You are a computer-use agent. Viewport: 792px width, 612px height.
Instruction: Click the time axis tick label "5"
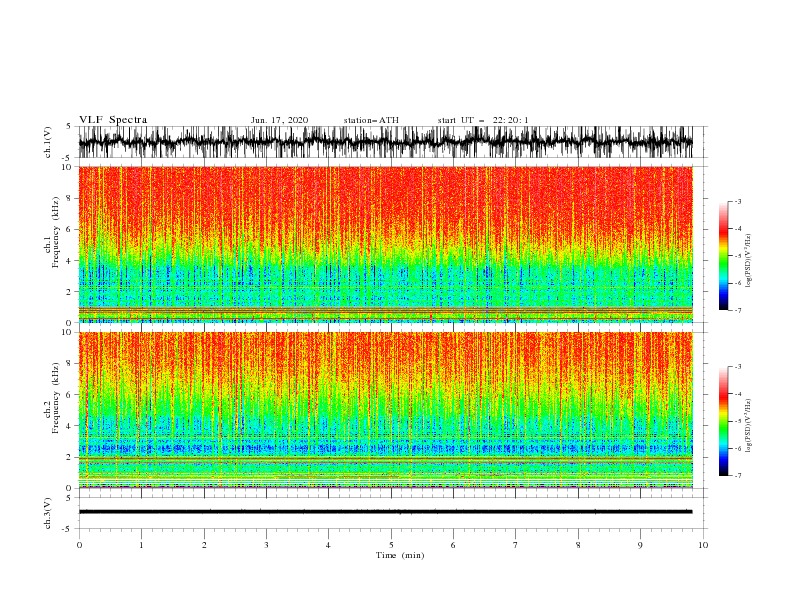[x=391, y=545]
